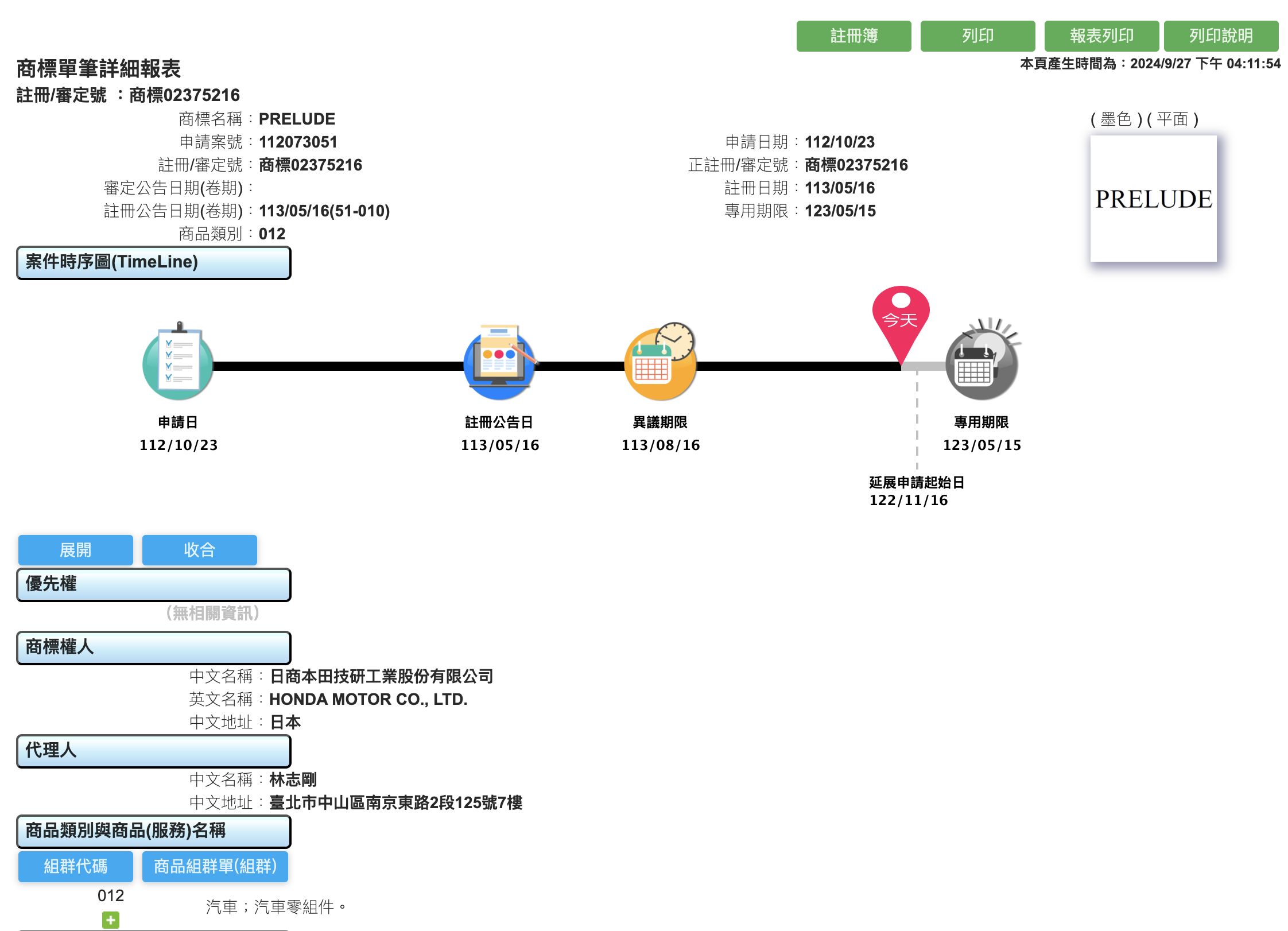Select trademark name PRELUDE text
The height and width of the screenshot is (931, 1288).
click(x=297, y=119)
